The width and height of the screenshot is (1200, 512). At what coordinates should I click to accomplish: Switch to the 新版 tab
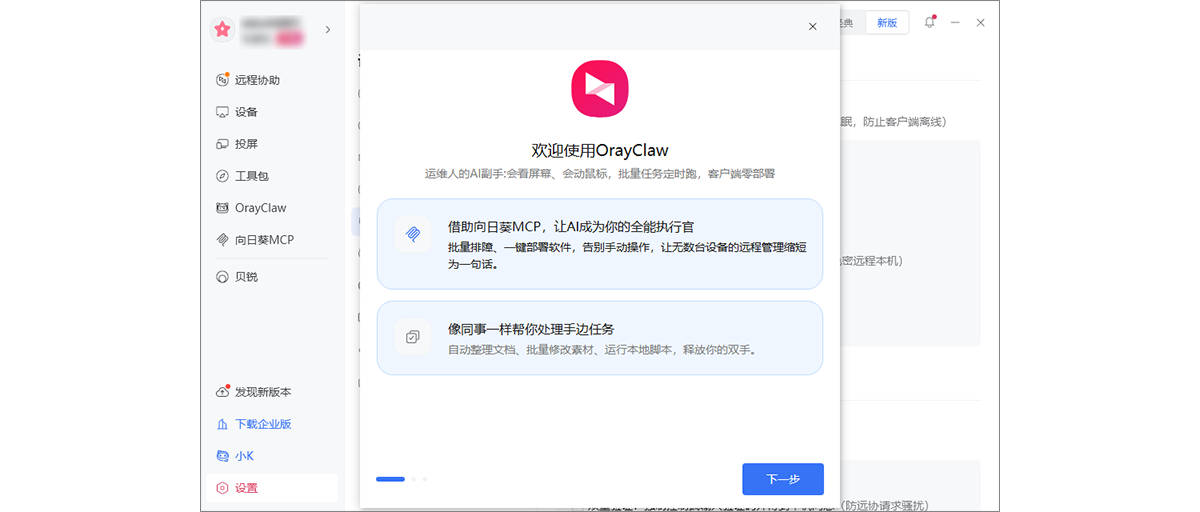pyautogui.click(x=887, y=22)
